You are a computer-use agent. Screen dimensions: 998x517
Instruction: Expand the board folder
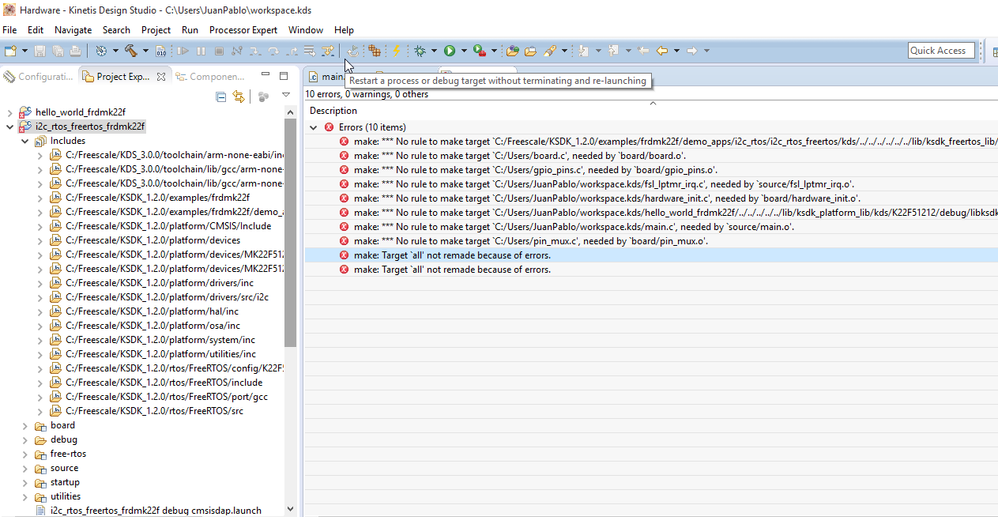pos(25,425)
